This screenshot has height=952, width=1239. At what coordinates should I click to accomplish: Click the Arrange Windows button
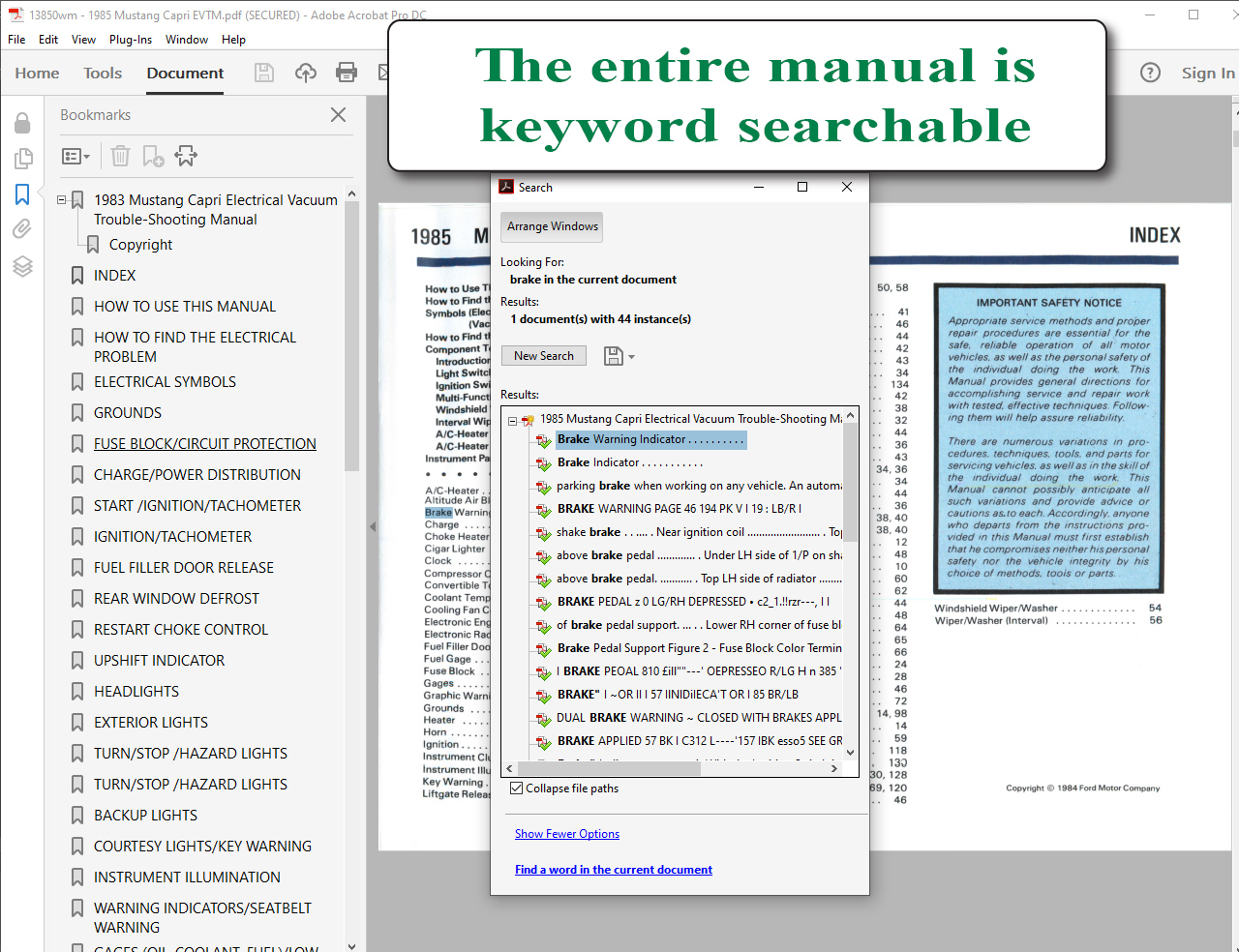point(553,226)
